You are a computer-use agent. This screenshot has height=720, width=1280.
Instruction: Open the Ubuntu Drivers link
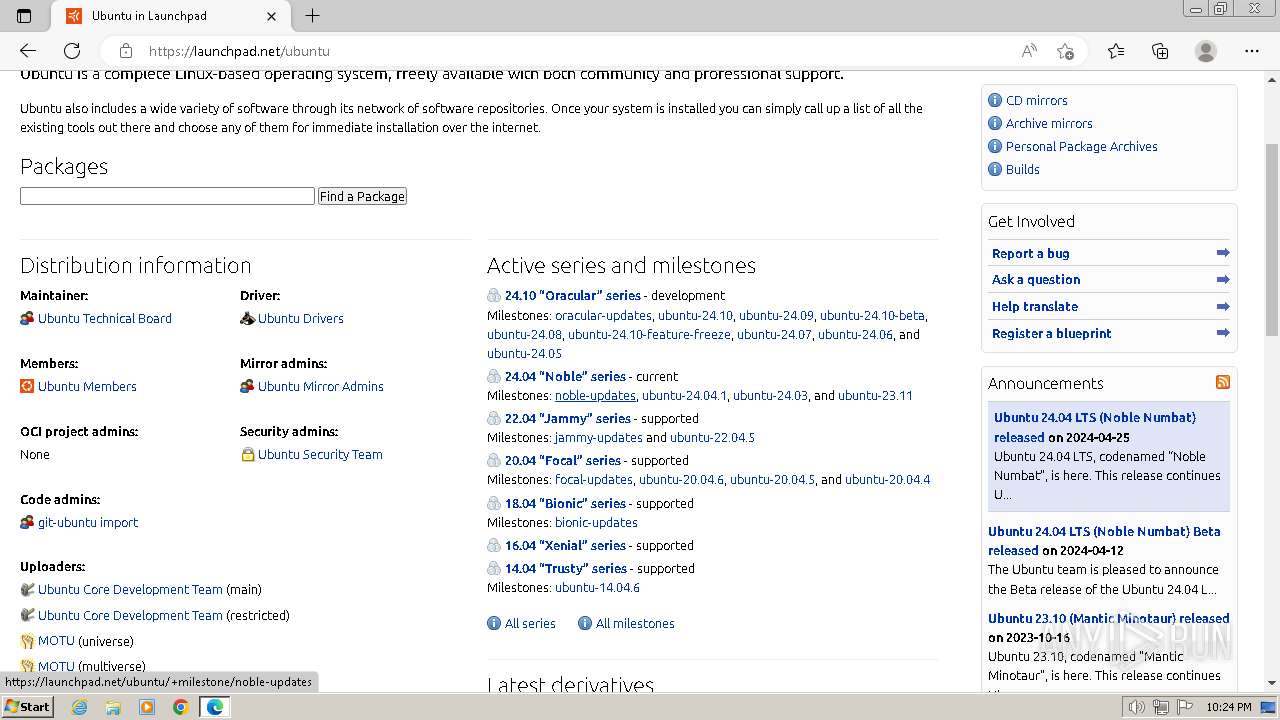coord(301,318)
